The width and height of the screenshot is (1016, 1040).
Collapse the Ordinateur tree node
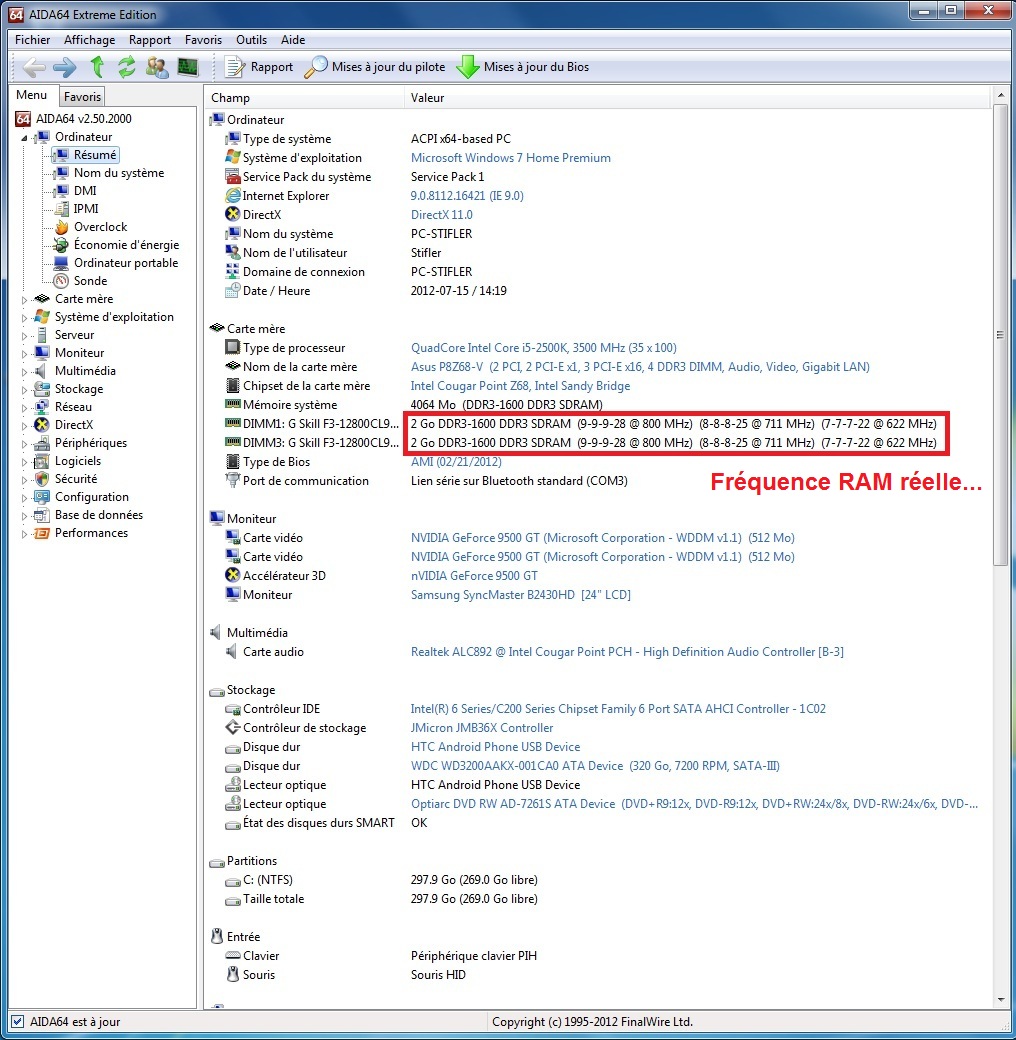coord(25,137)
